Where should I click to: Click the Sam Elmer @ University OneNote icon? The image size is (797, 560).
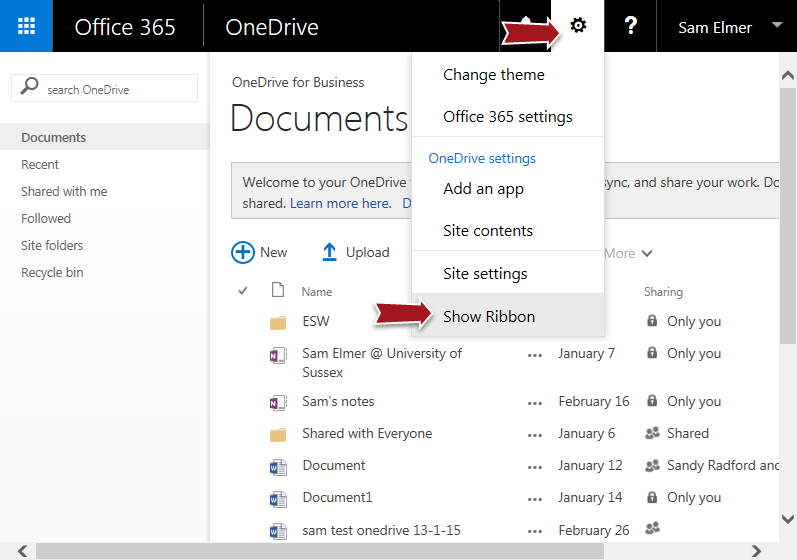pyautogui.click(x=278, y=355)
